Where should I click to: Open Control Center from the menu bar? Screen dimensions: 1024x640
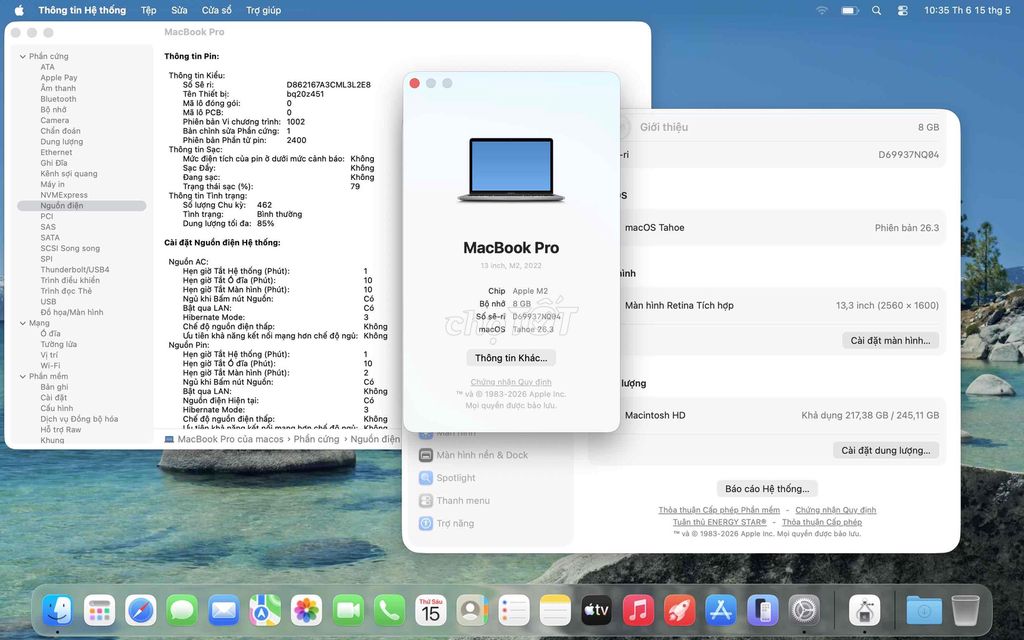[903, 10]
